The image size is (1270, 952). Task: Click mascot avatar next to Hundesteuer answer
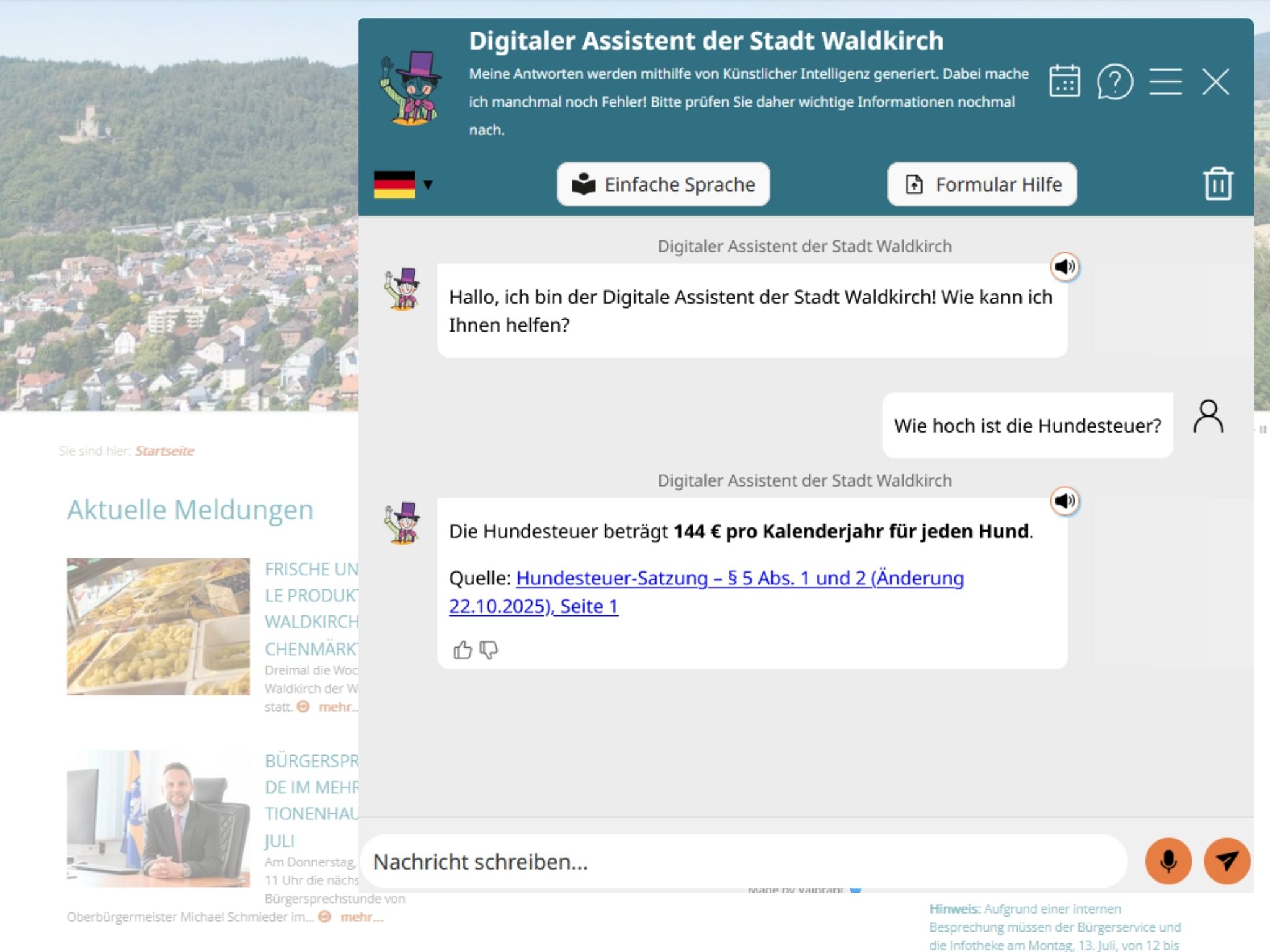[x=403, y=523]
